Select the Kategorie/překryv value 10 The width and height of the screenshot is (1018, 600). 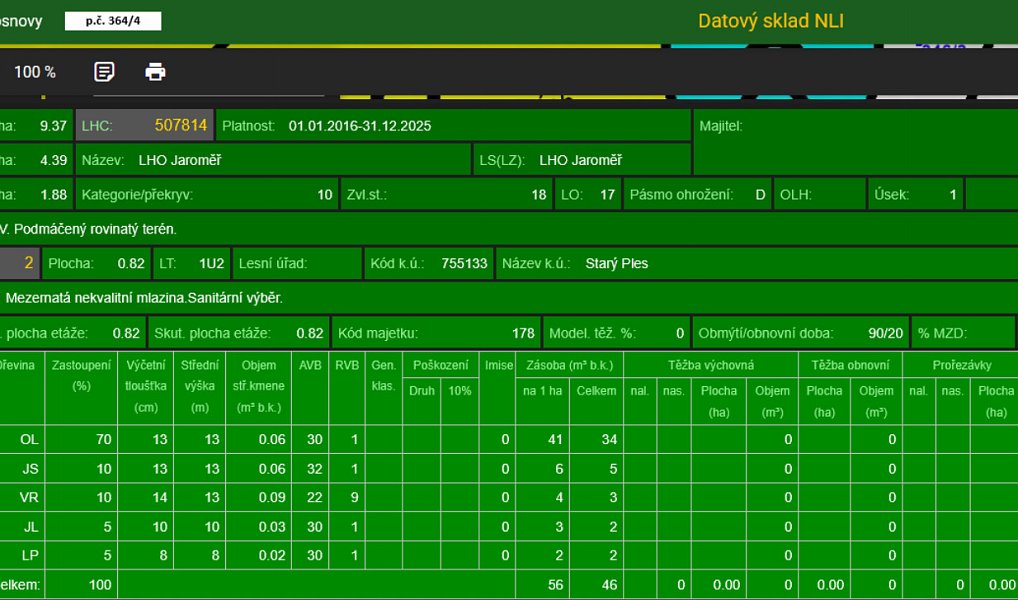tap(325, 195)
